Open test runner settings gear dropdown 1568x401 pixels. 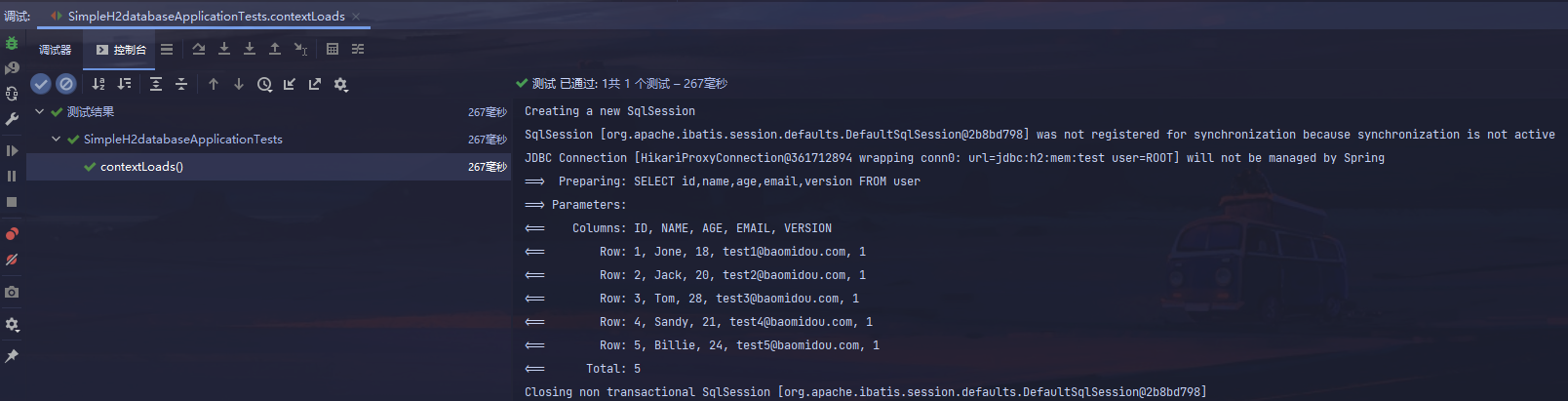pos(340,84)
